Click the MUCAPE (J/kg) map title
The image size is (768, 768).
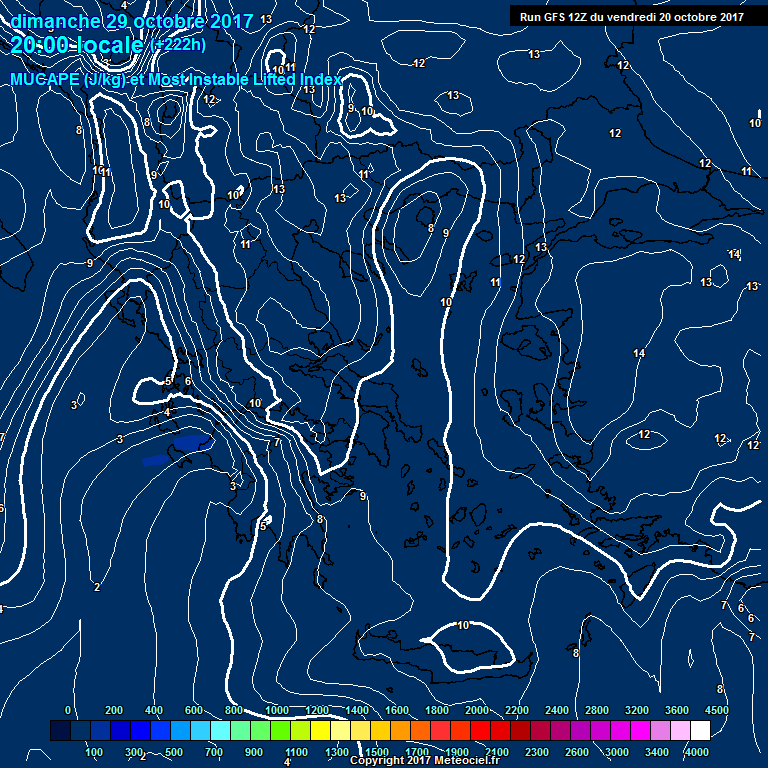click(175, 79)
